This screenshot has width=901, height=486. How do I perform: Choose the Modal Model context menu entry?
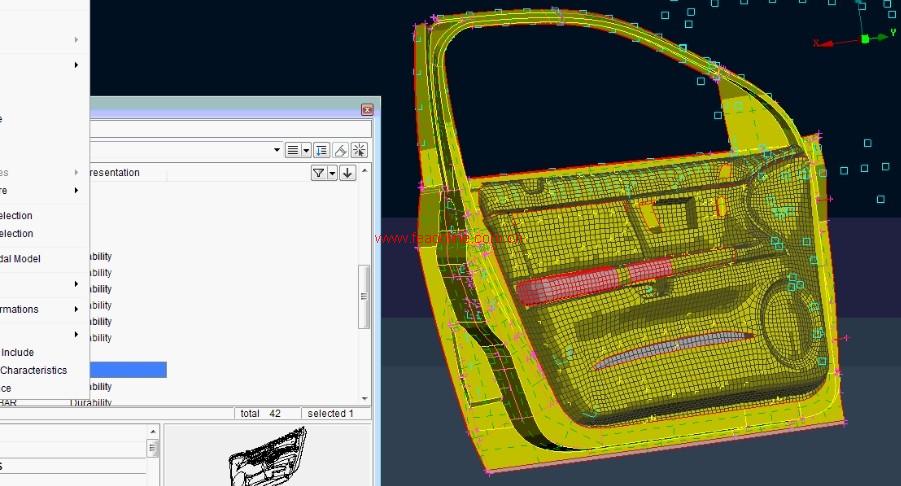click(20, 259)
